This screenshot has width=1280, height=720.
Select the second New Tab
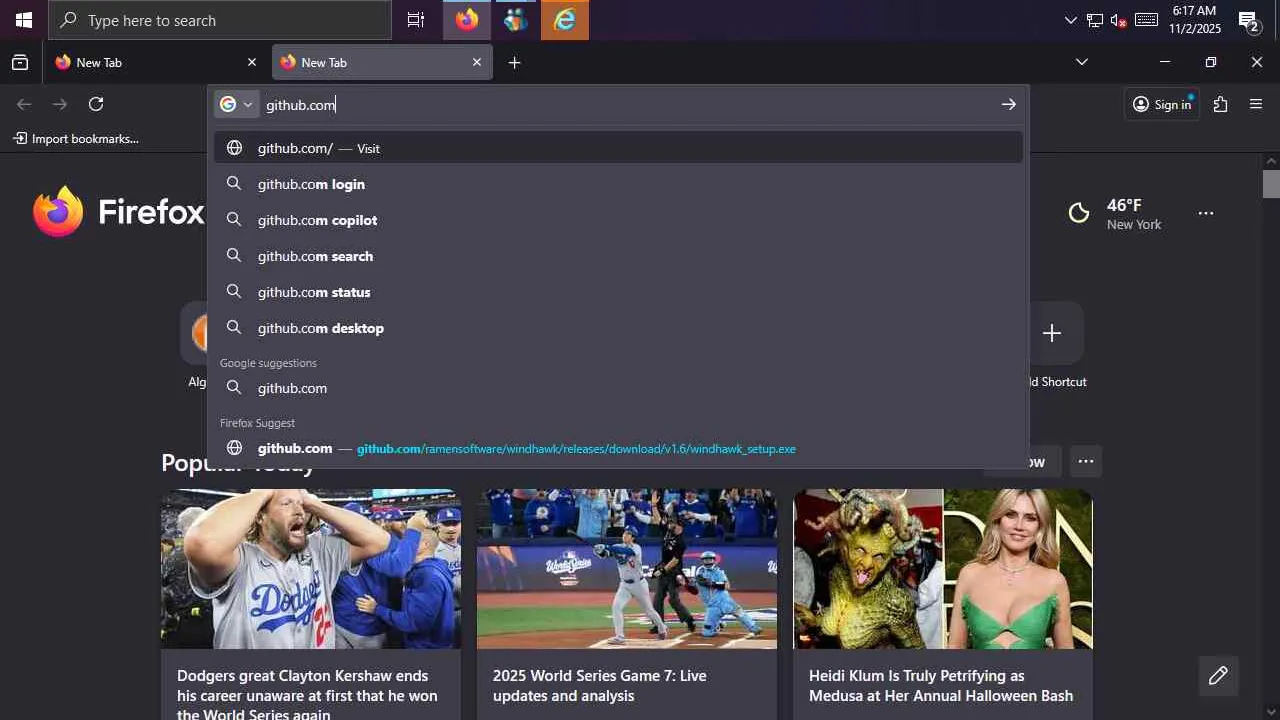pos(382,62)
